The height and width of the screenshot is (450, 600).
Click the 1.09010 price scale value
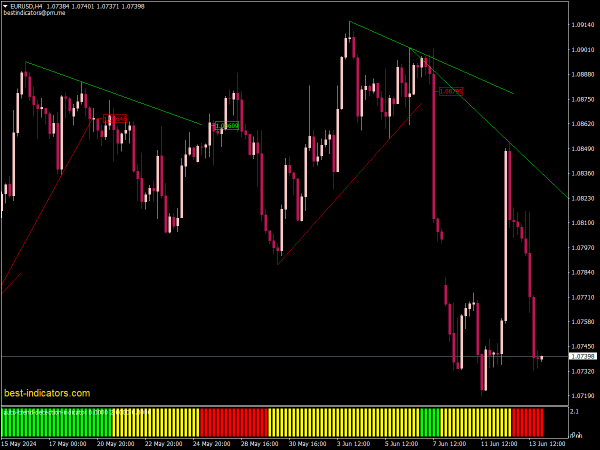click(583, 50)
